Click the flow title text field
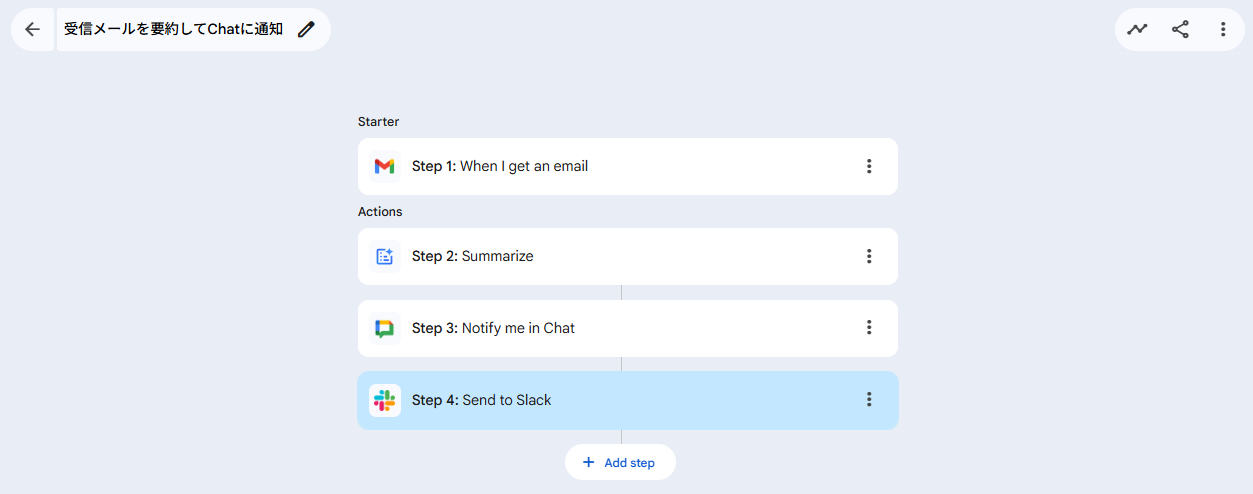The width and height of the screenshot is (1253, 494). pos(173,29)
